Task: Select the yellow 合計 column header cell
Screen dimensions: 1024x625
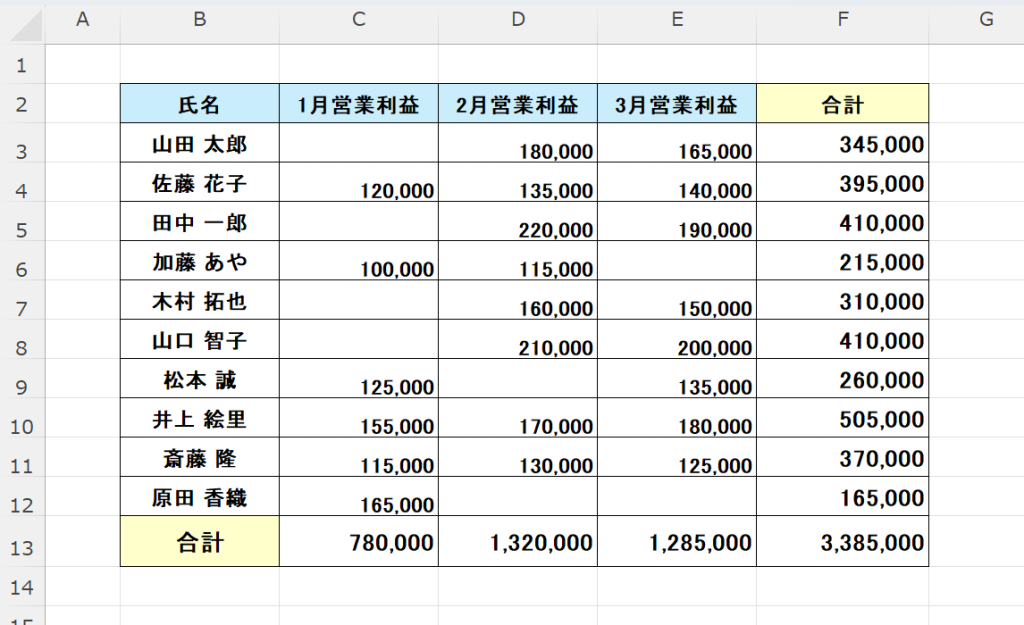Action: click(842, 104)
